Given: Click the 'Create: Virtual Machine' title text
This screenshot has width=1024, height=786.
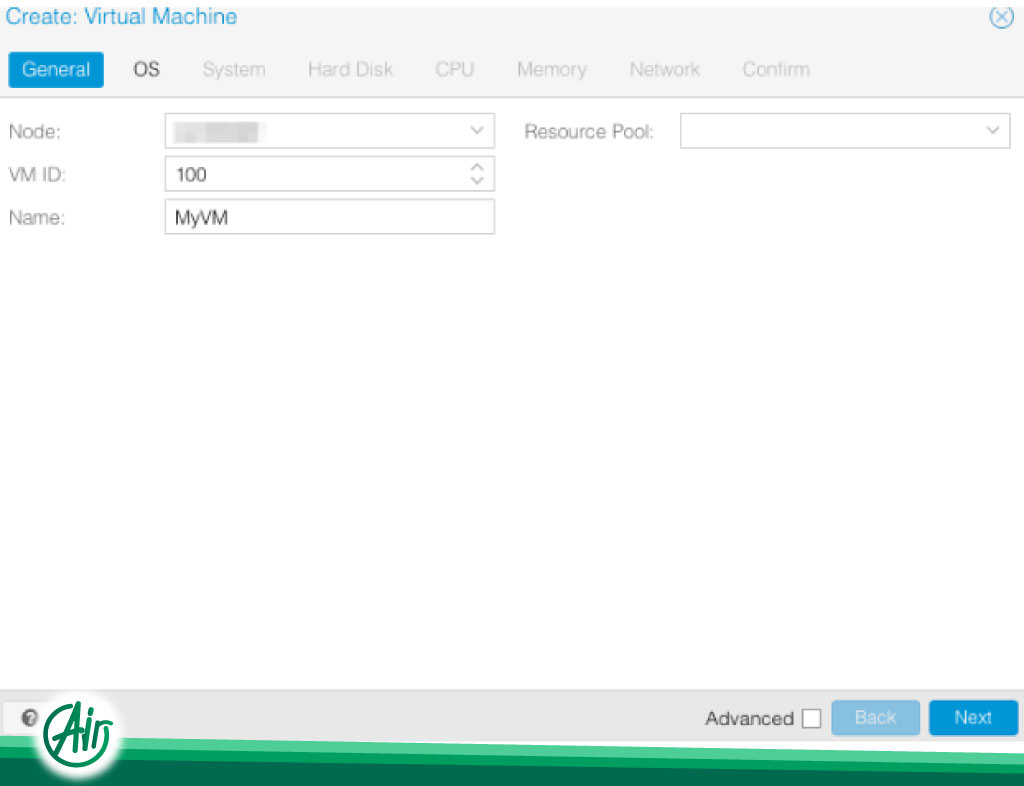Looking at the screenshot, I should click(121, 16).
